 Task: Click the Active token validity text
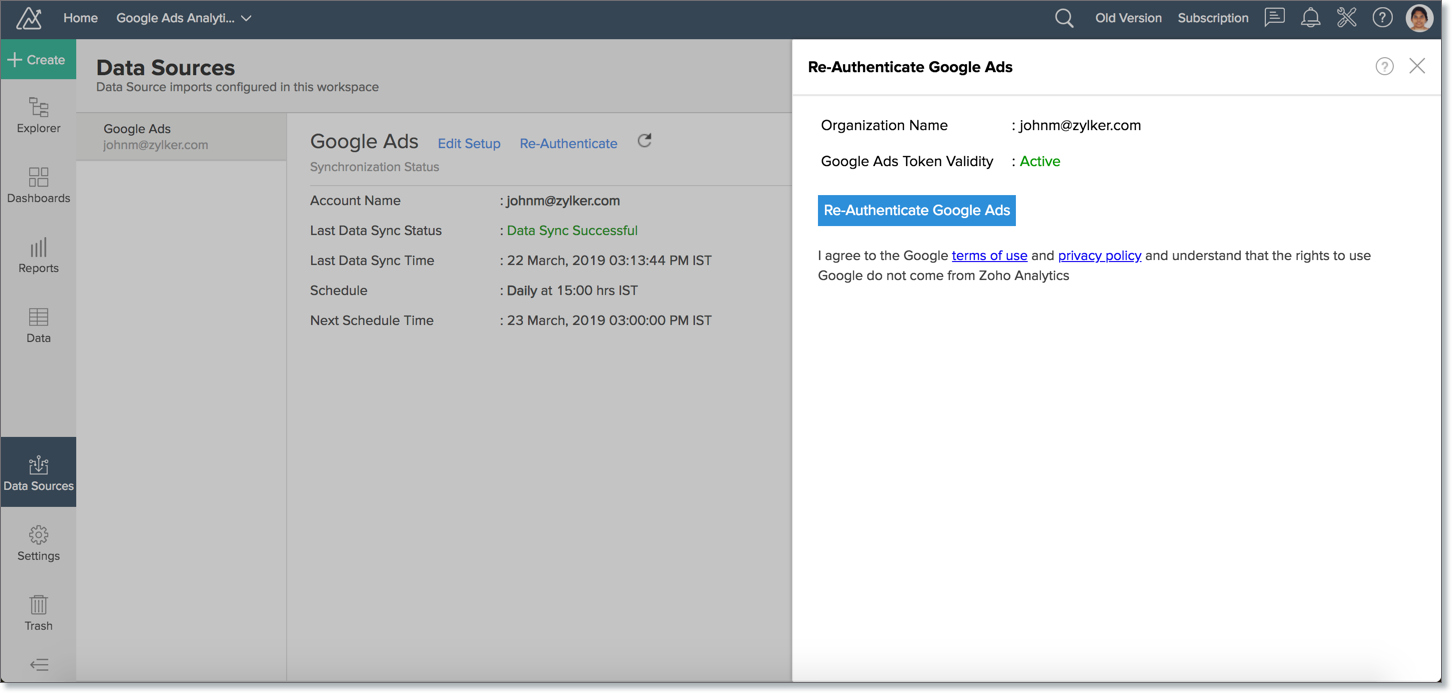pos(1040,161)
